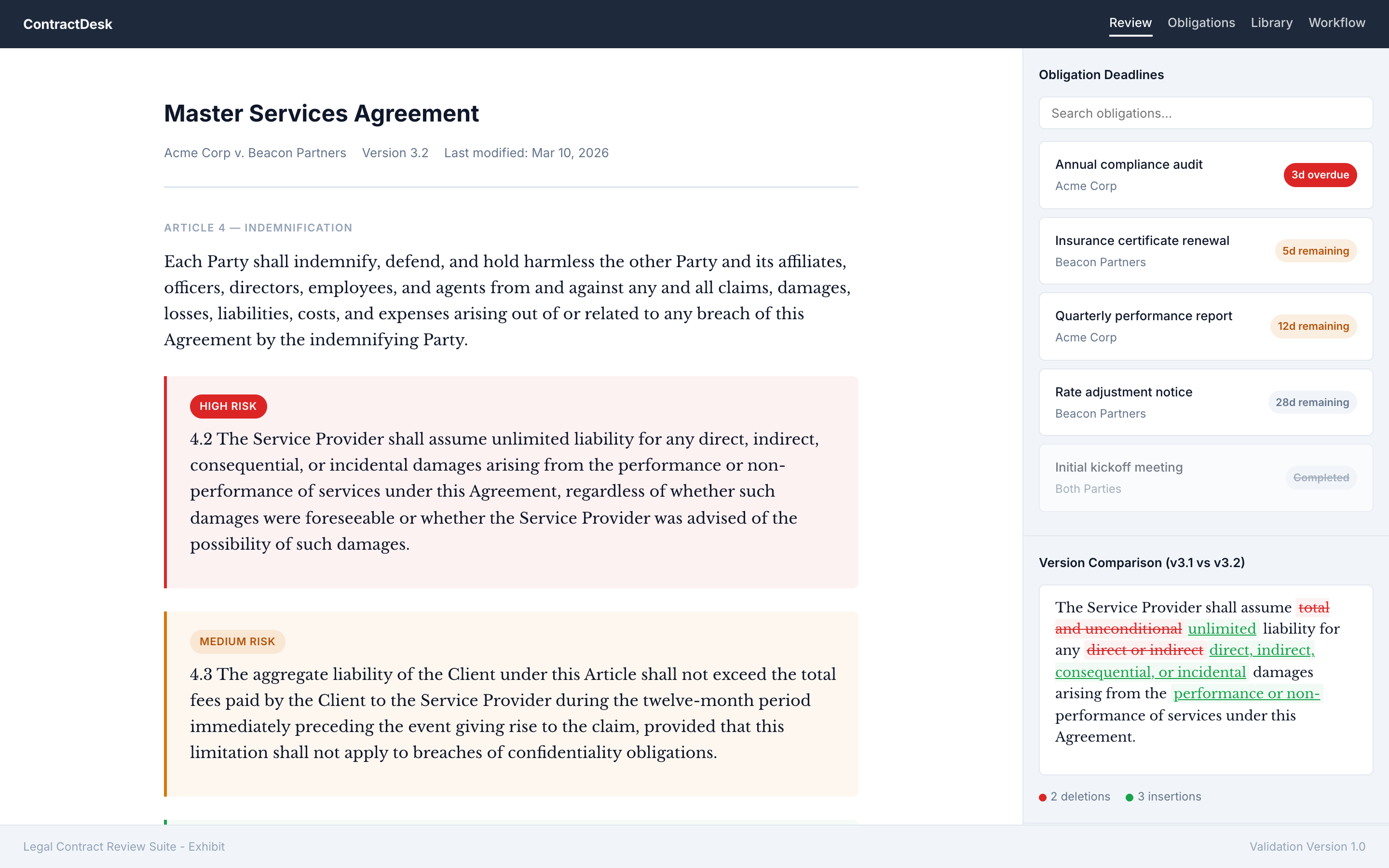Click the 5d remaining badge
Screen dimensions: 1389x868
1315,251
